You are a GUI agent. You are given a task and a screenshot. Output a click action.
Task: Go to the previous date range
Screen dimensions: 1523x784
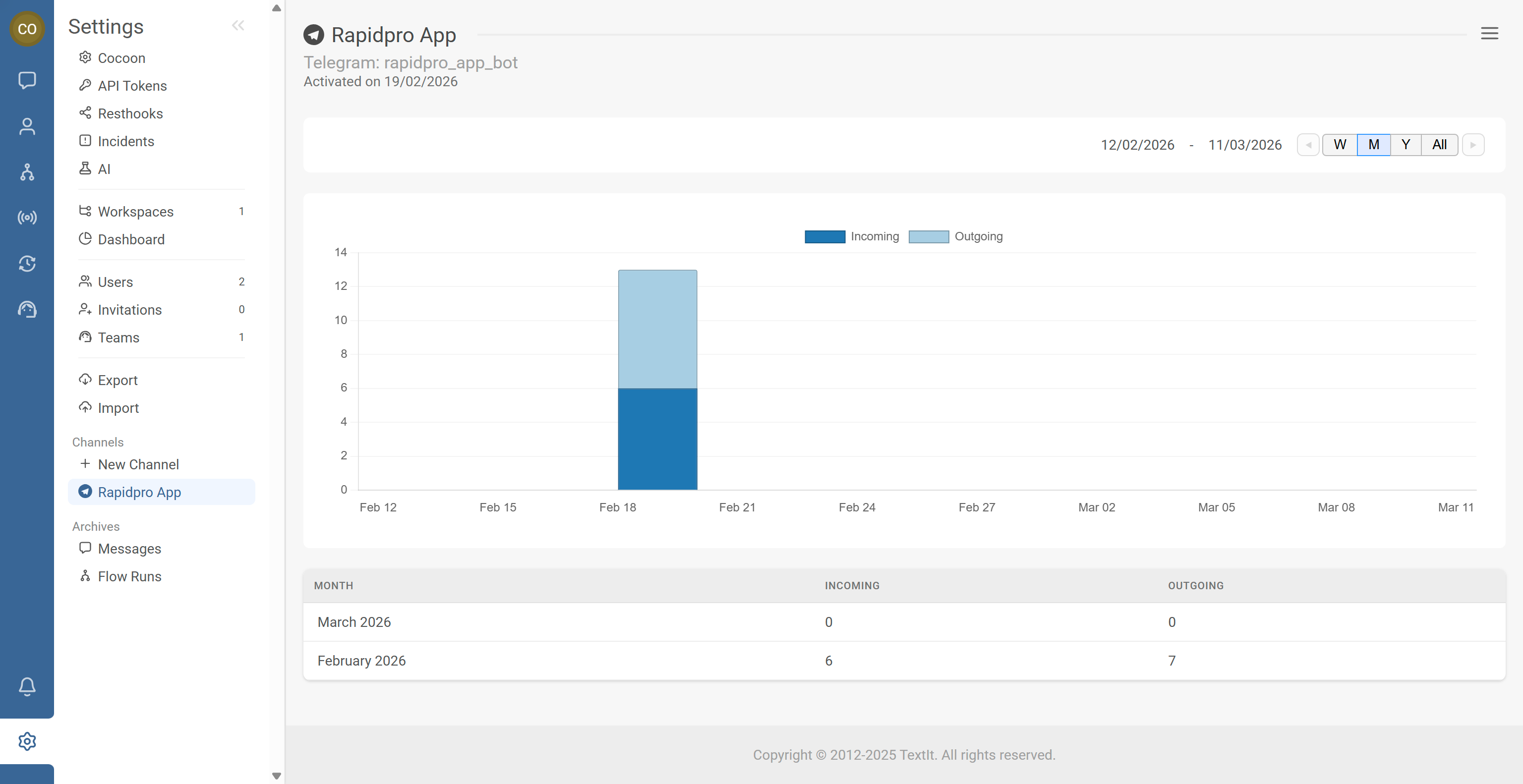click(x=1308, y=145)
